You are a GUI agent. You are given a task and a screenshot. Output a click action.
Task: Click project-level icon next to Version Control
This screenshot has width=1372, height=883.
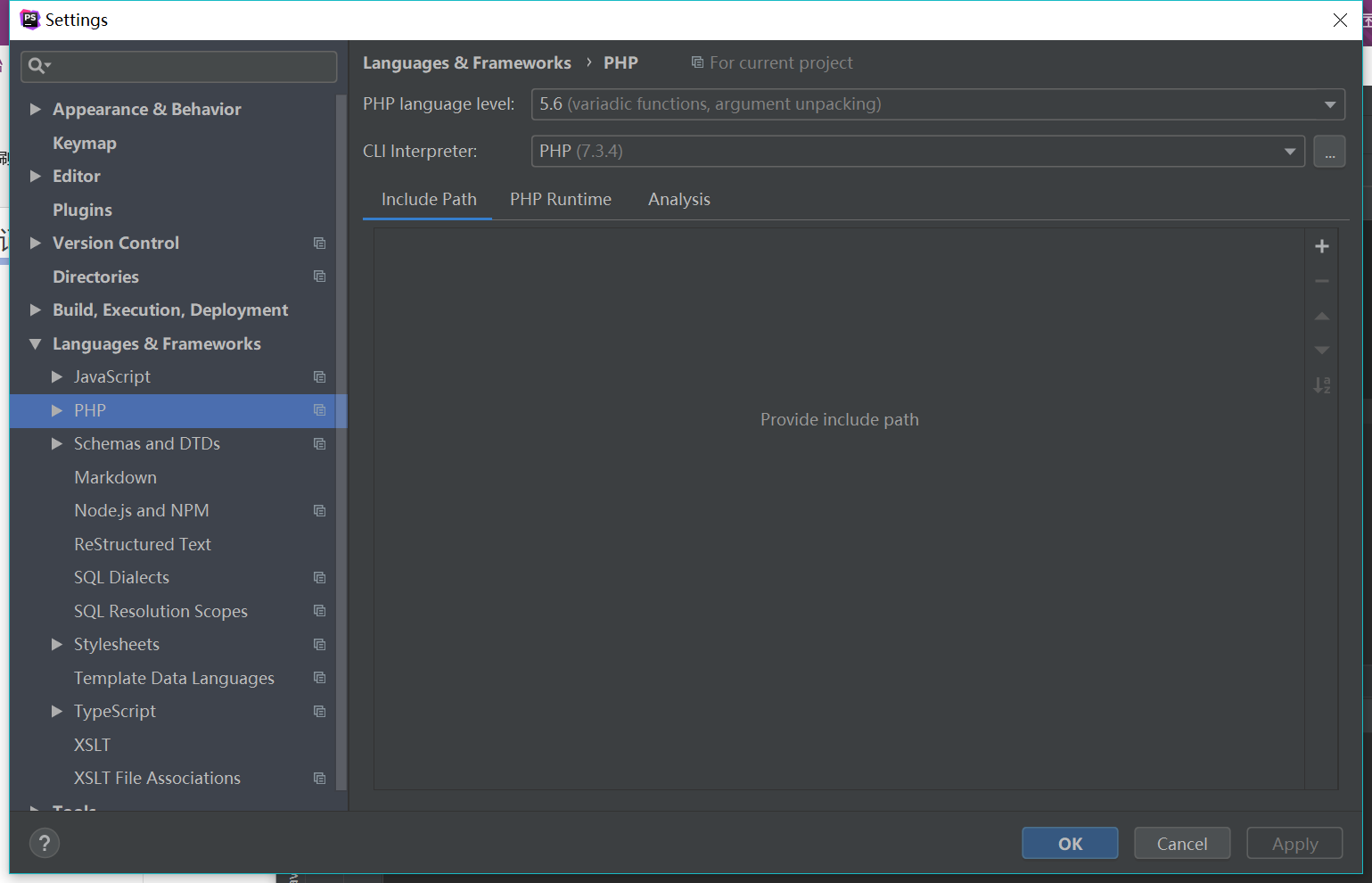[x=319, y=243]
